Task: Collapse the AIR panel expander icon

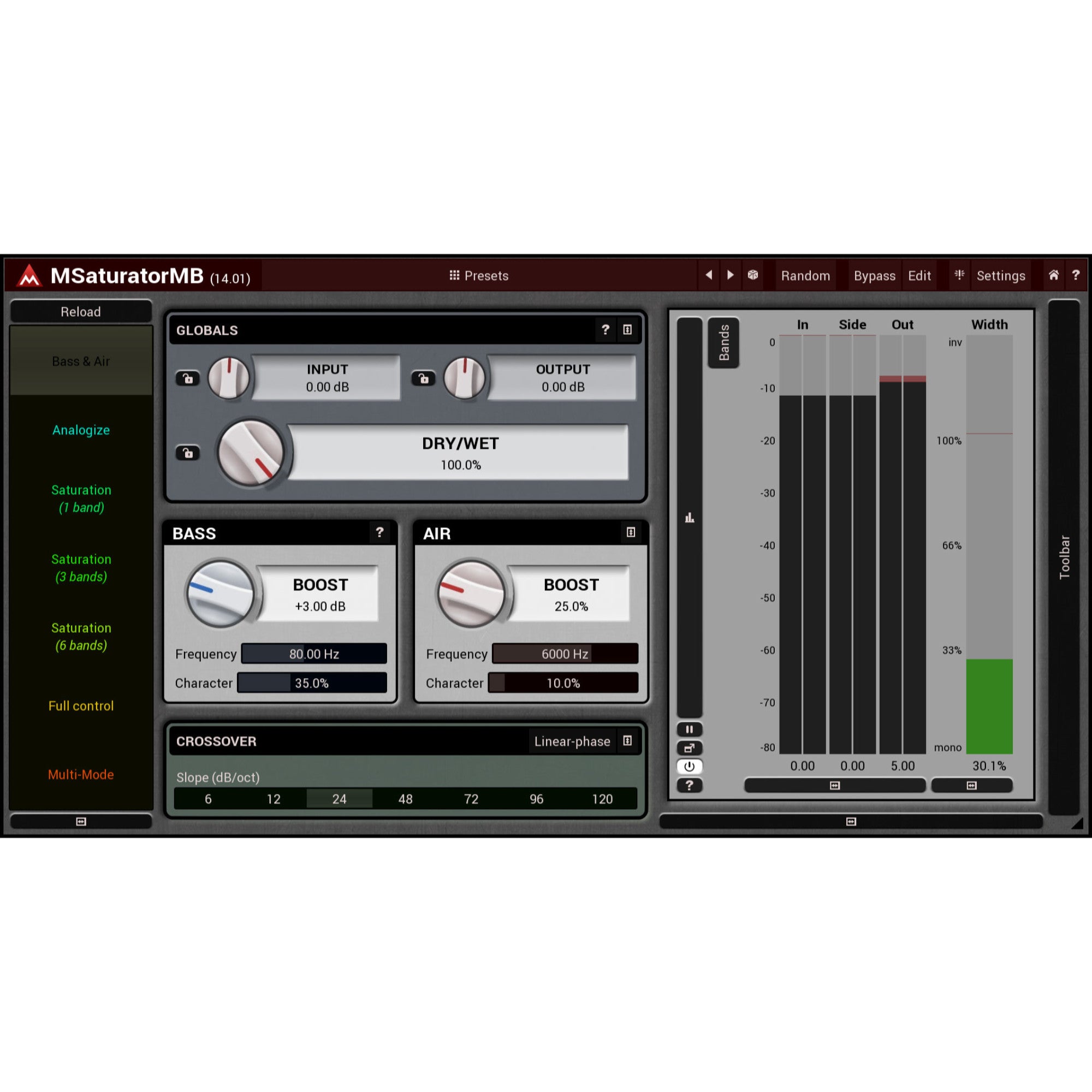Action: pos(631,532)
